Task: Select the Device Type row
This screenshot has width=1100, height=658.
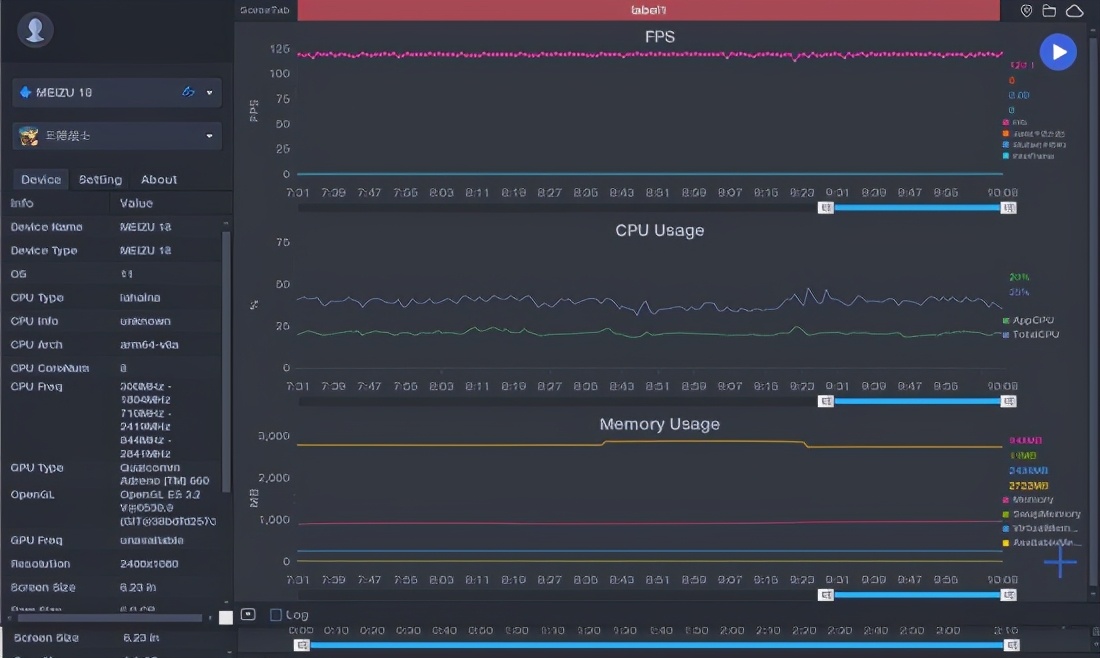Action: pos(112,250)
